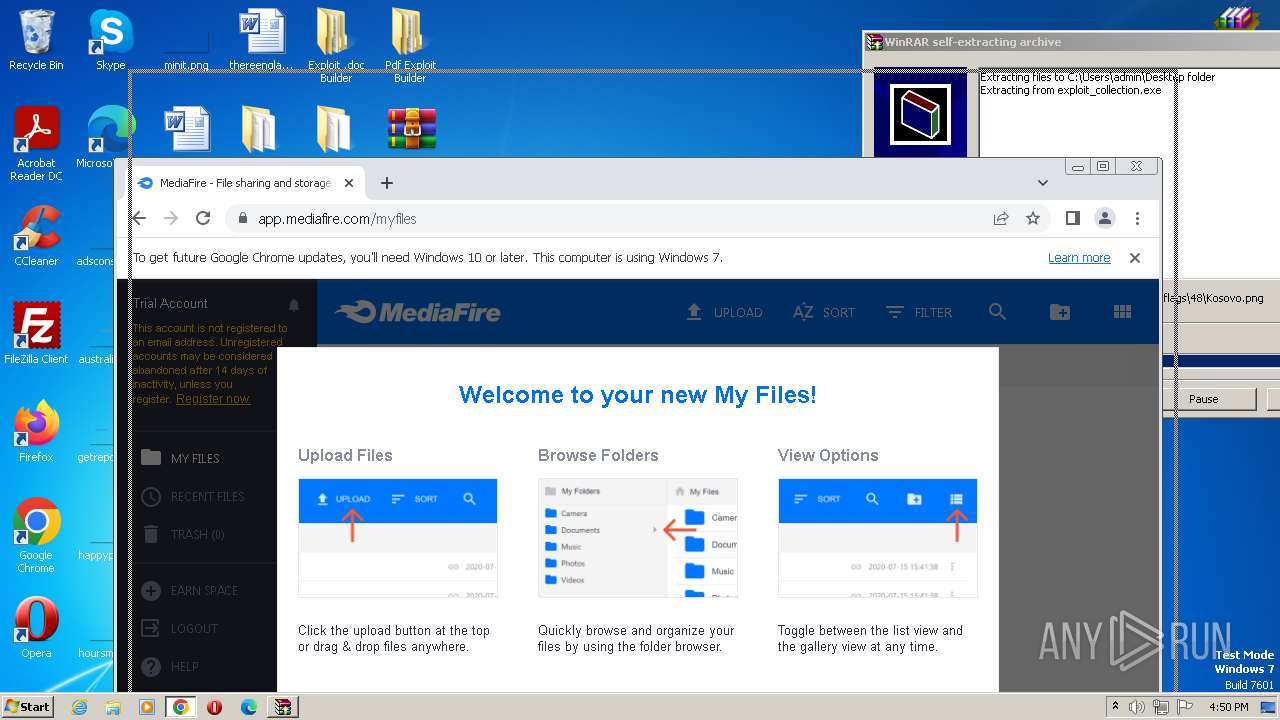Viewport: 1280px width, 720px height.
Task: Open the SORT option in MediaFire
Action: [x=824, y=312]
